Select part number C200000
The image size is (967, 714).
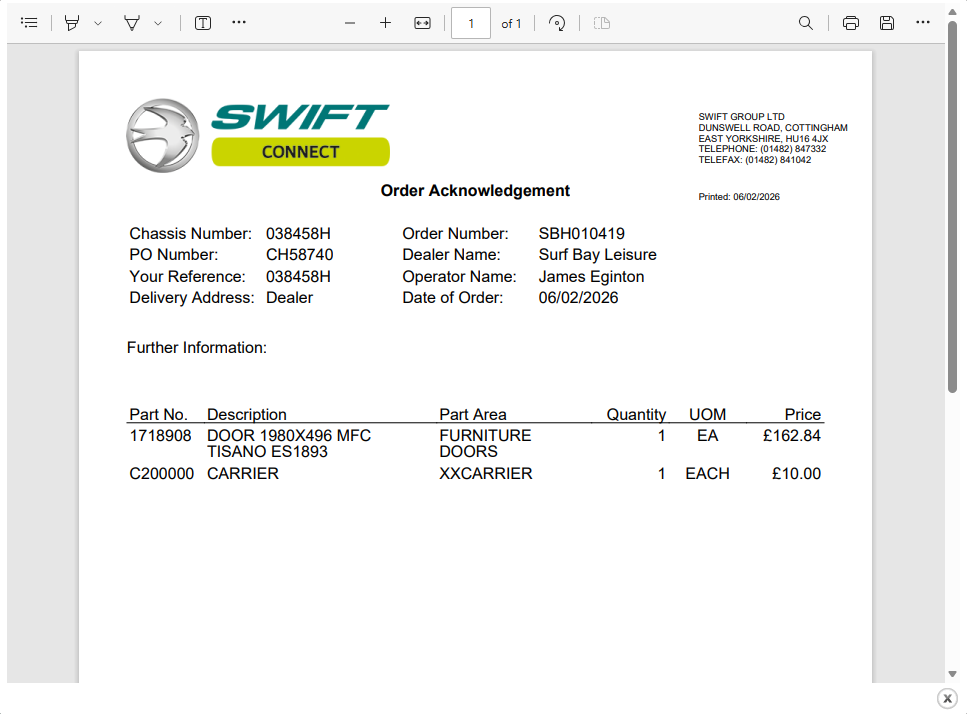click(162, 474)
